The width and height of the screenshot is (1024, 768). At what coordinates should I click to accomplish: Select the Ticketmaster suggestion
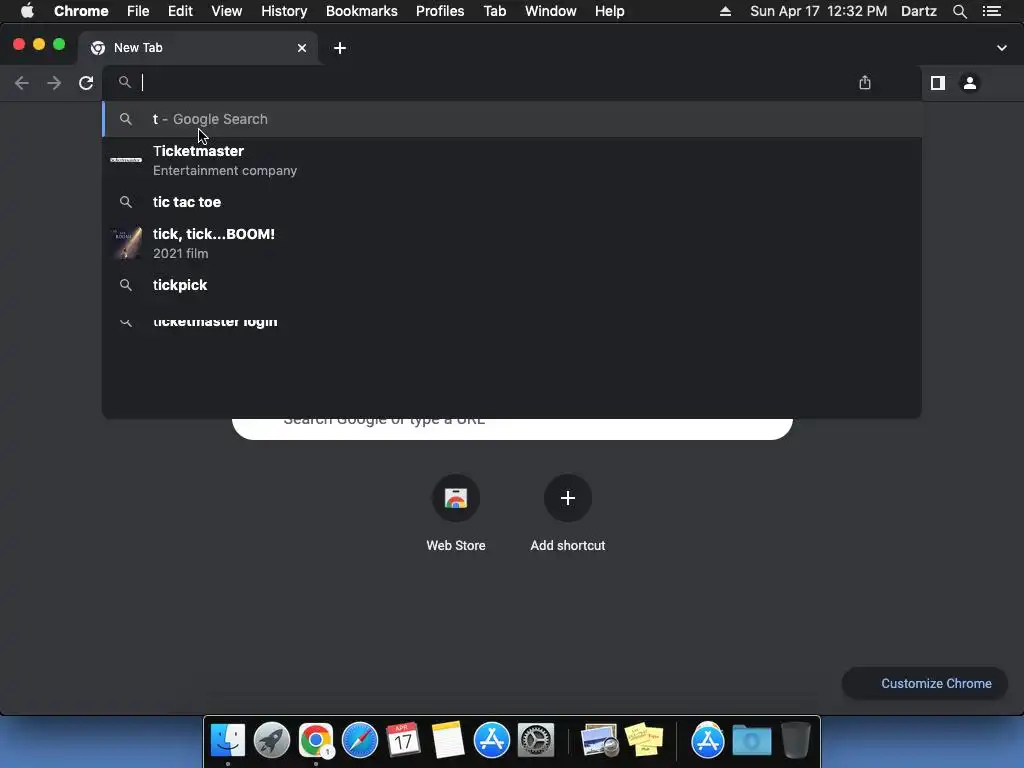[x=512, y=161]
